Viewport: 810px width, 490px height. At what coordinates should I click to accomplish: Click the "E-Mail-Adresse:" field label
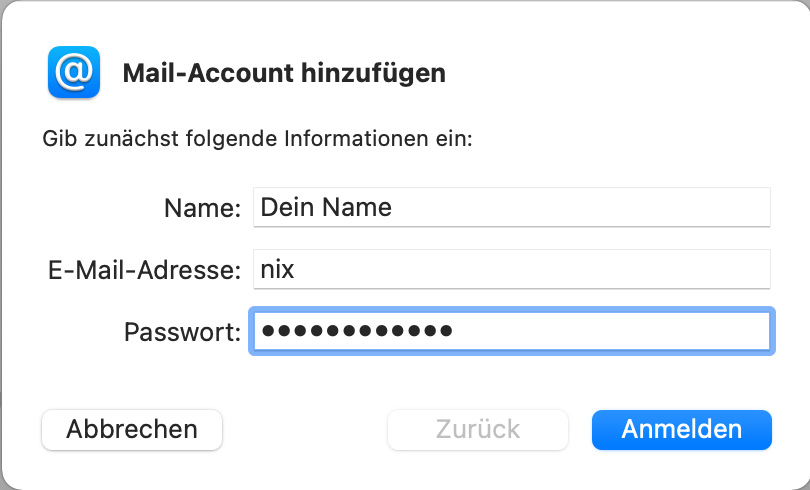tap(144, 269)
